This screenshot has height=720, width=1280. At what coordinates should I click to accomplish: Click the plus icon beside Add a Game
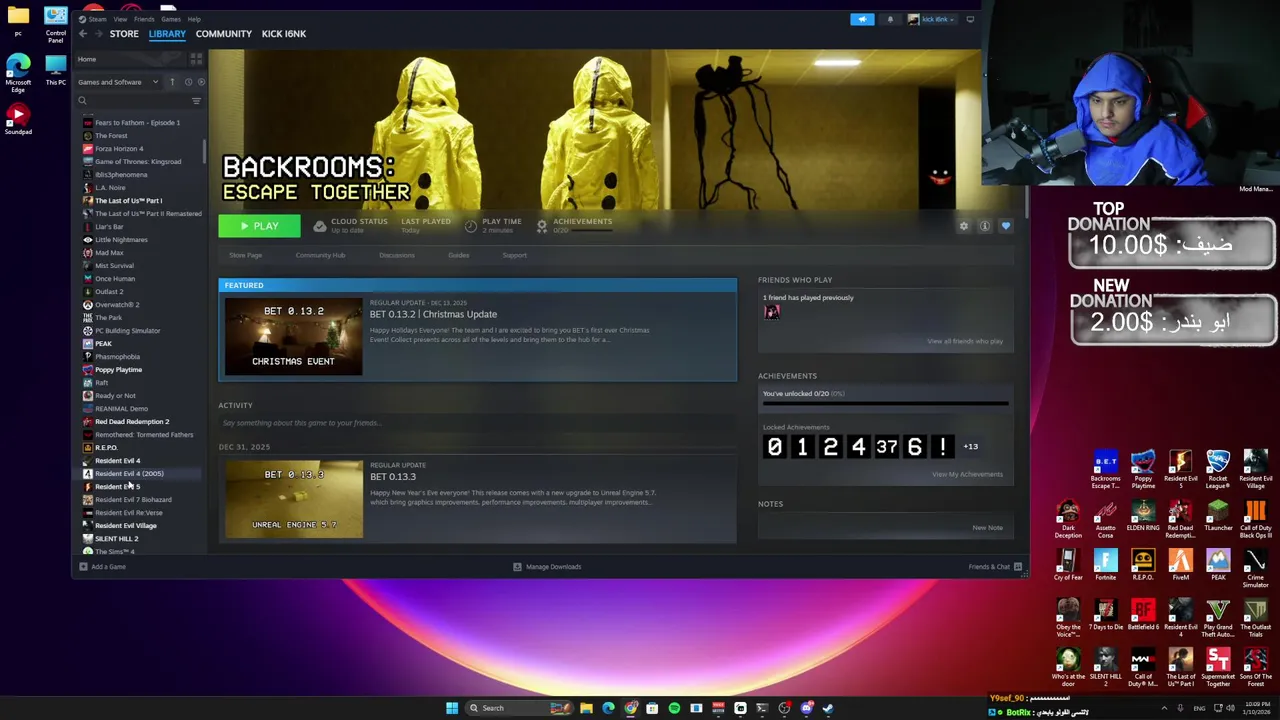point(83,567)
